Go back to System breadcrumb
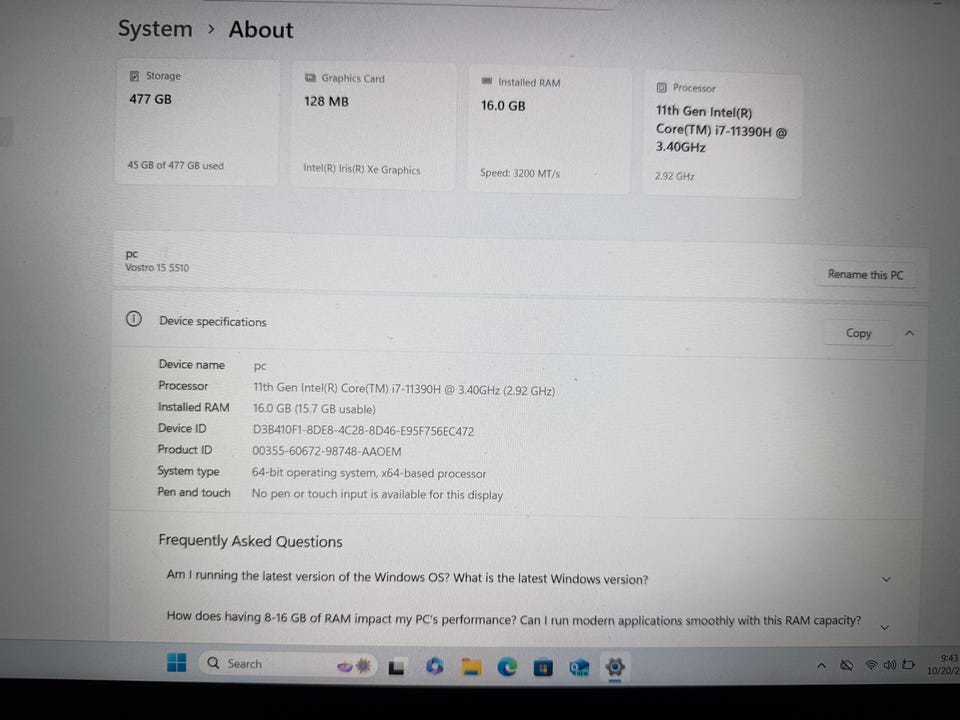 coord(155,29)
